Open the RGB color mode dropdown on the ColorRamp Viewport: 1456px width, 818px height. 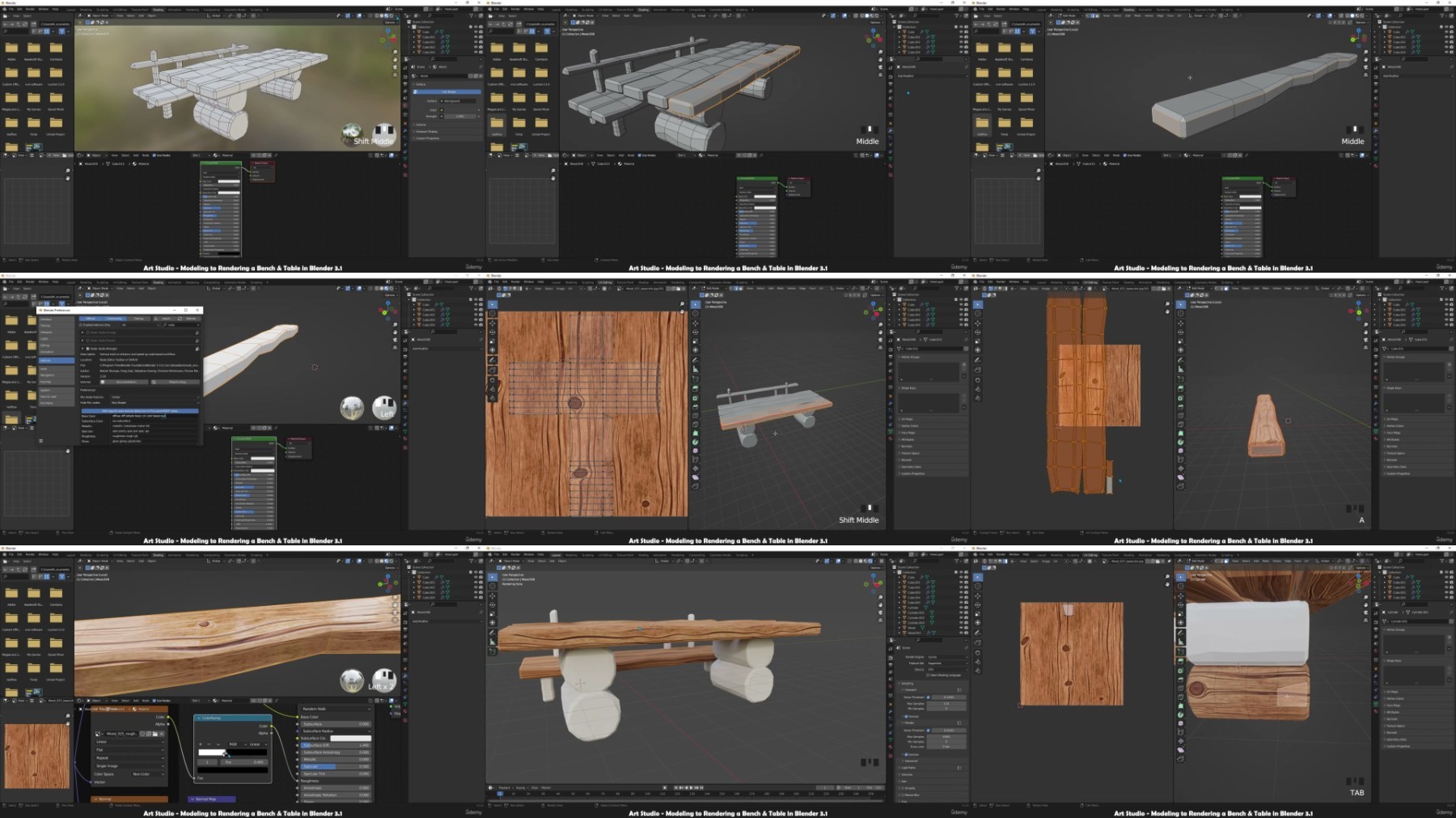(238, 744)
